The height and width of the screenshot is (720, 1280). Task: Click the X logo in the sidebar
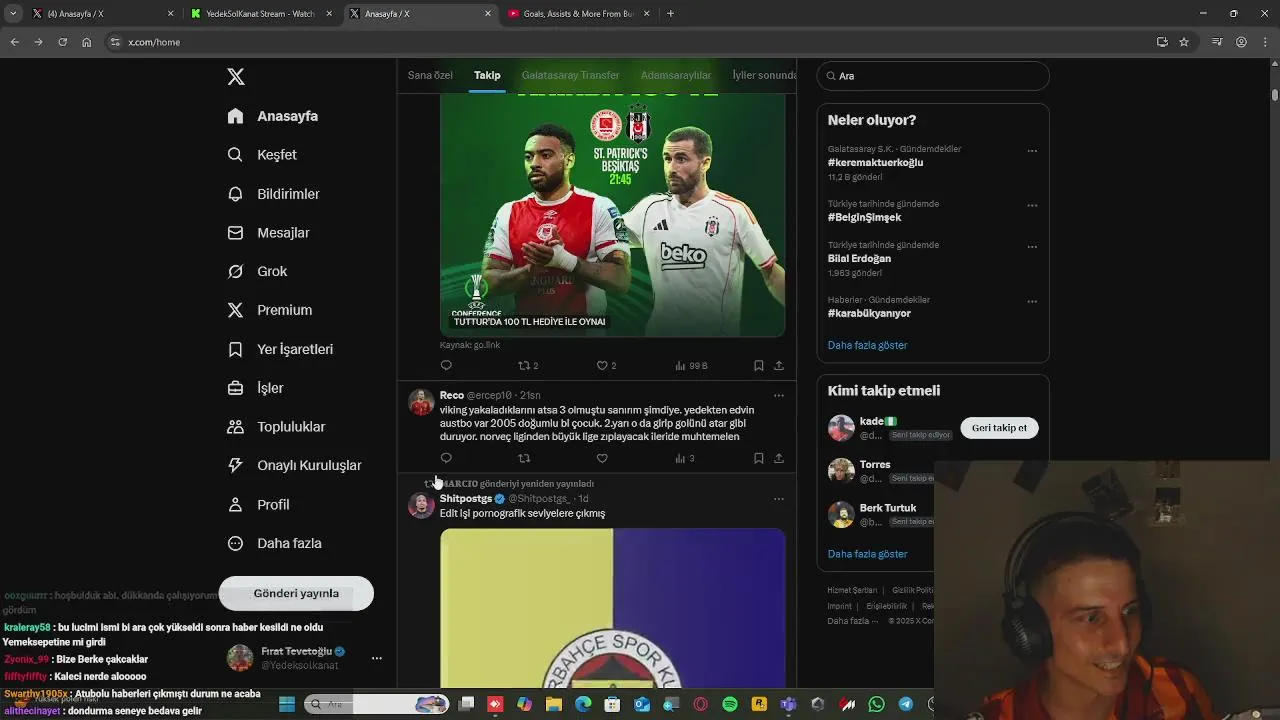236,77
